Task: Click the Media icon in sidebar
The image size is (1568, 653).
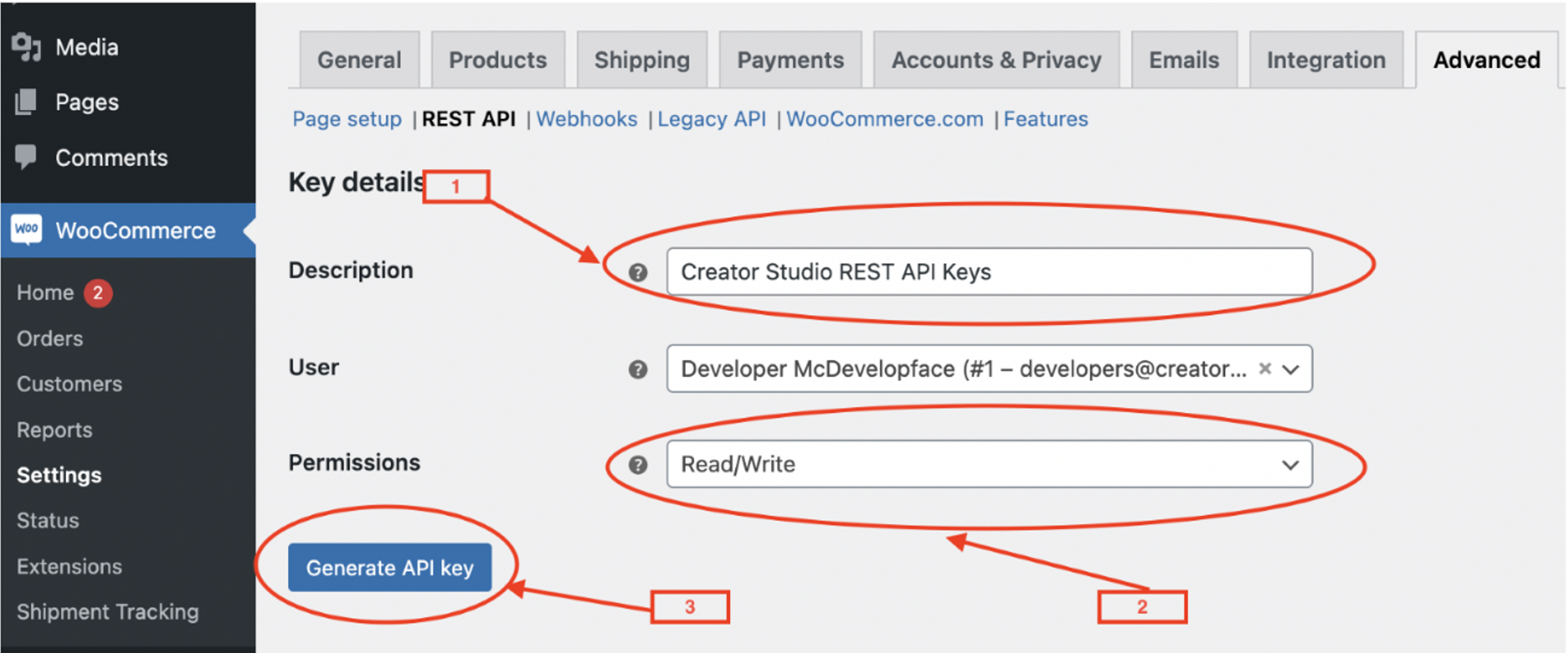Action: coord(26,47)
